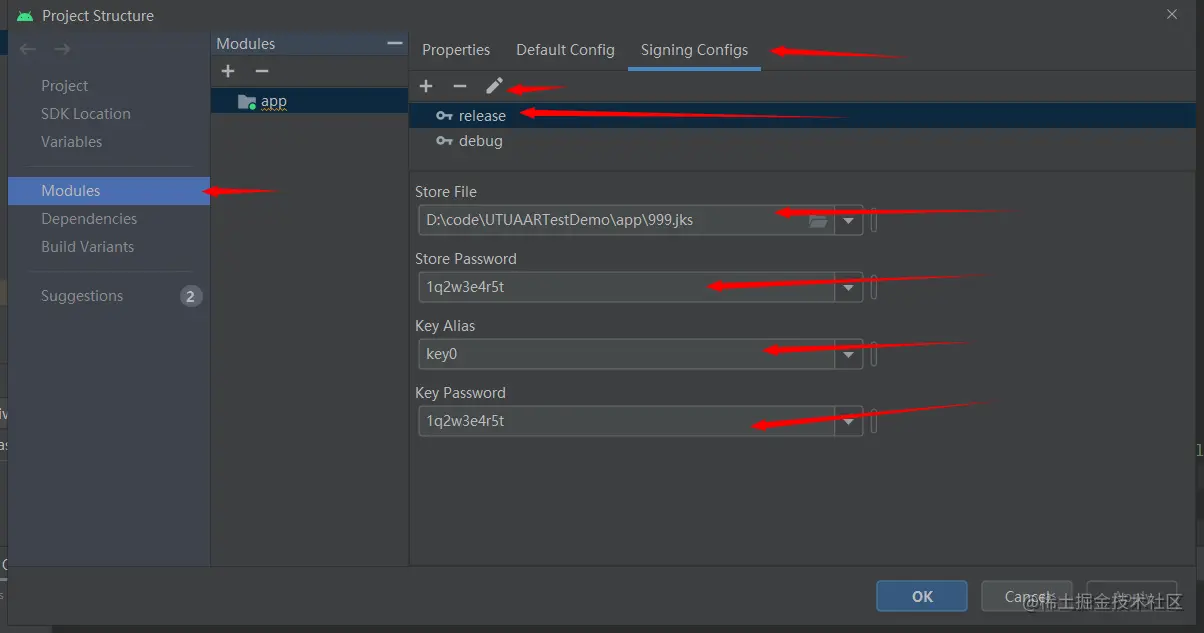This screenshot has height=633, width=1204.
Task: Select the Signing Configs tab
Action: point(694,50)
